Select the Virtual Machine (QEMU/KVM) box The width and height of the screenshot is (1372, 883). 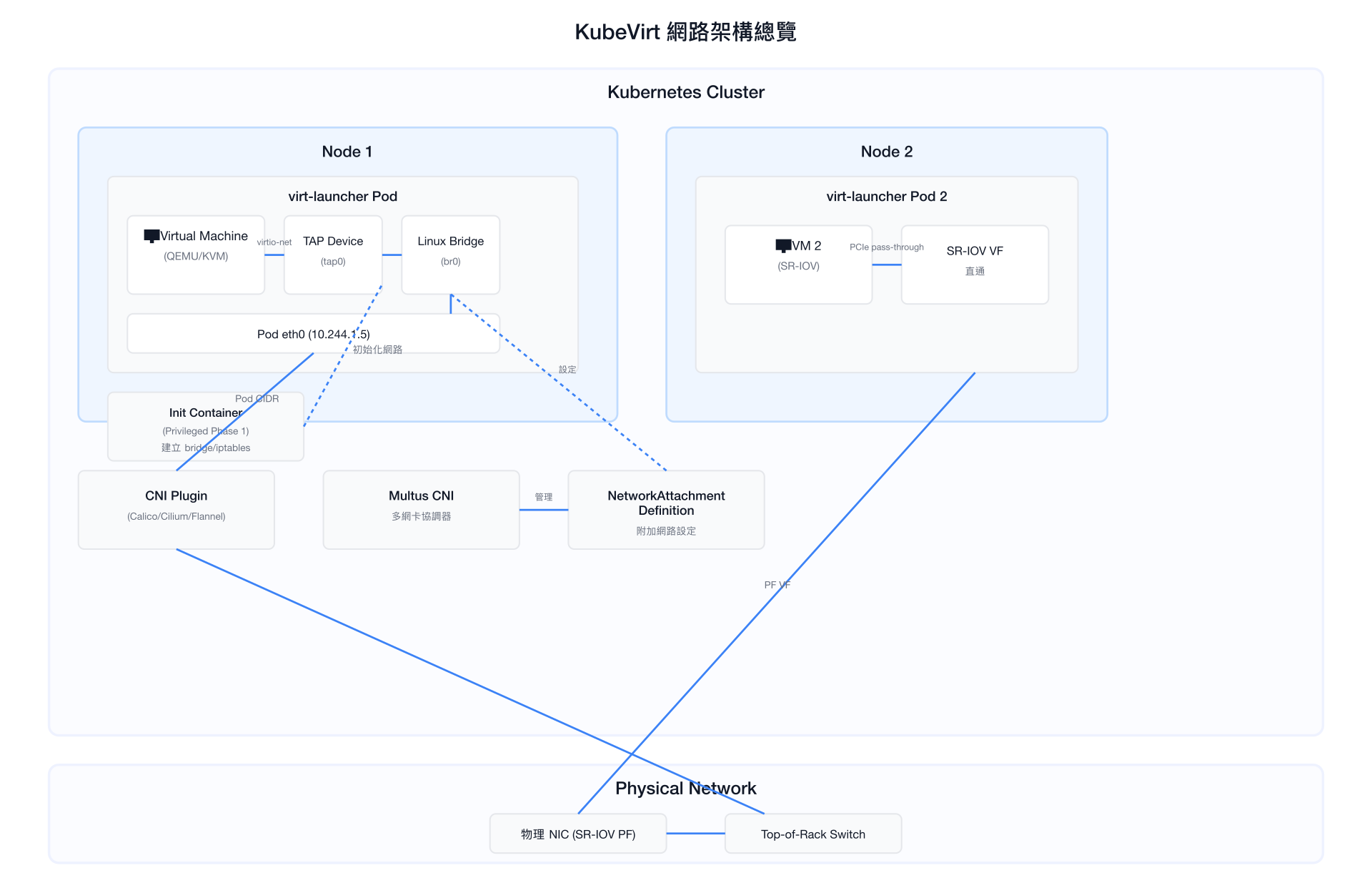point(196,255)
